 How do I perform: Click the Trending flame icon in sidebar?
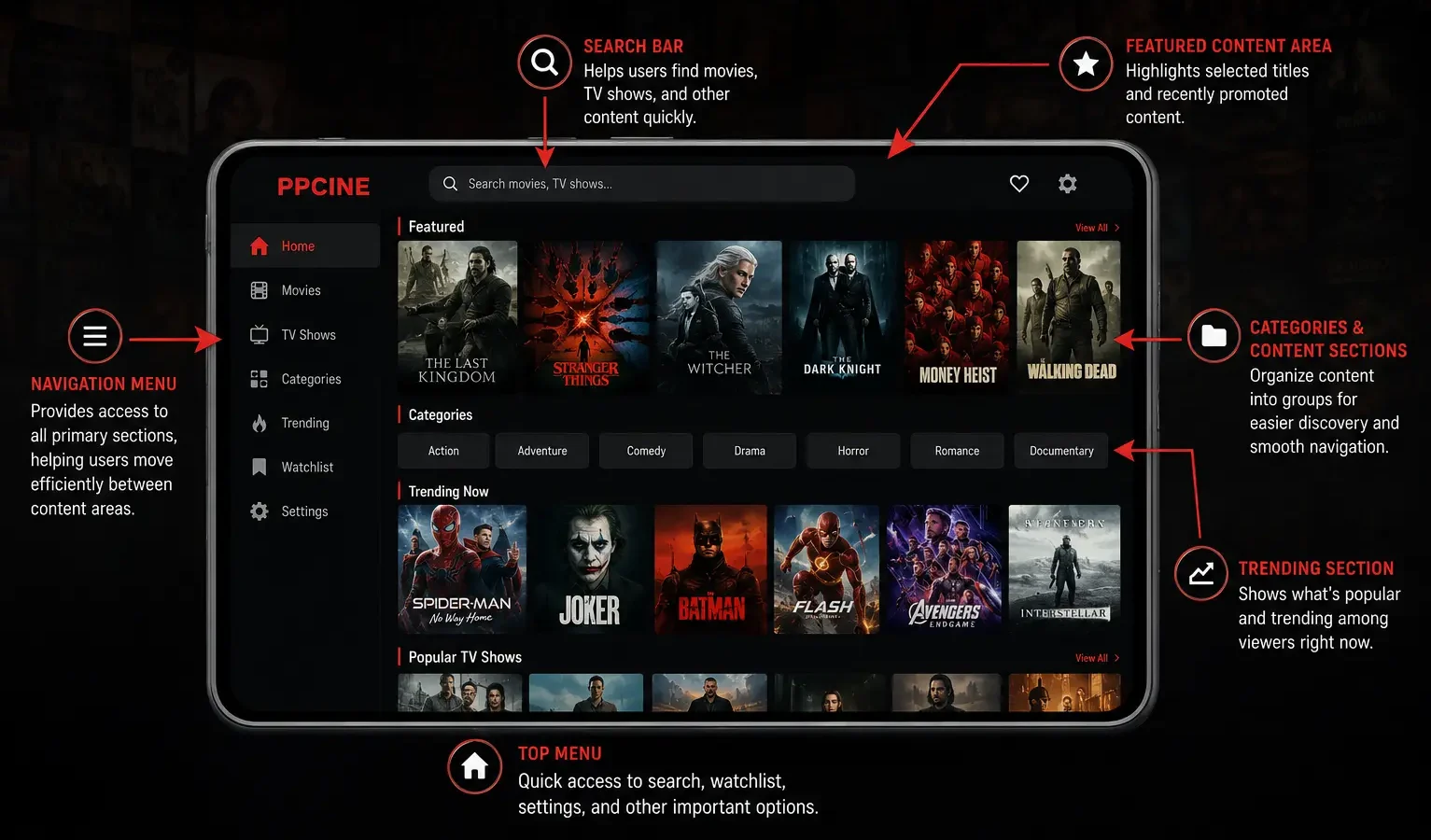(x=260, y=423)
